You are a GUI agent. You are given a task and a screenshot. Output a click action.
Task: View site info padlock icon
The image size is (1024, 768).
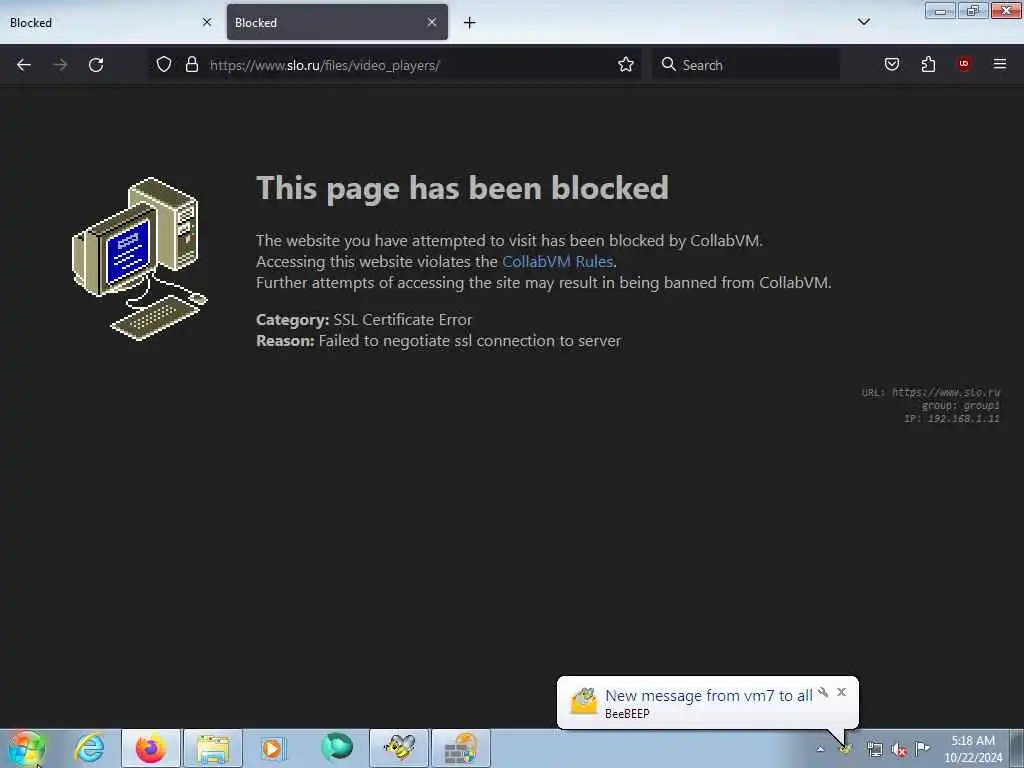[191, 64]
